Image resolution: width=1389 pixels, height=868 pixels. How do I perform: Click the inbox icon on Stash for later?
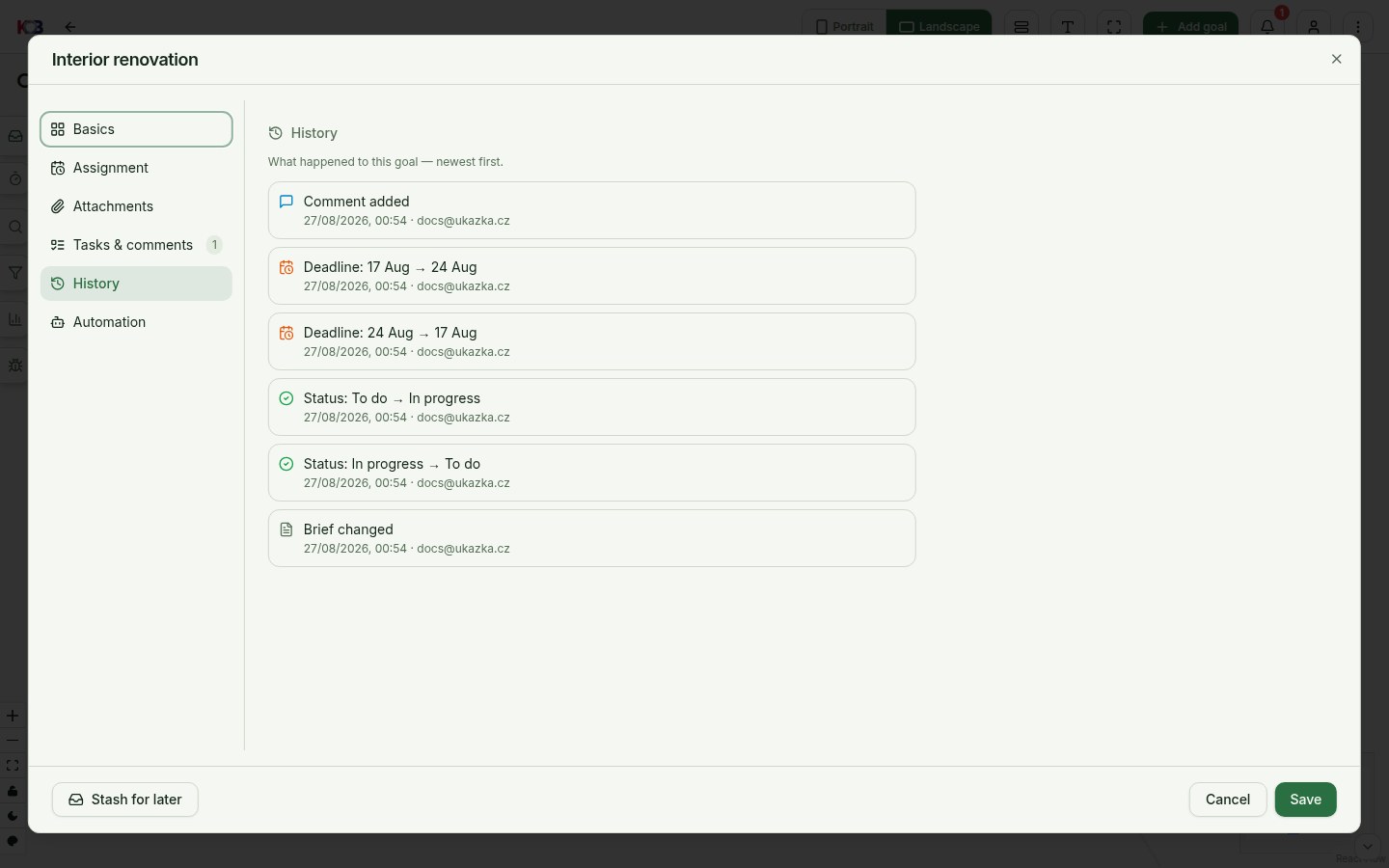tap(76, 800)
